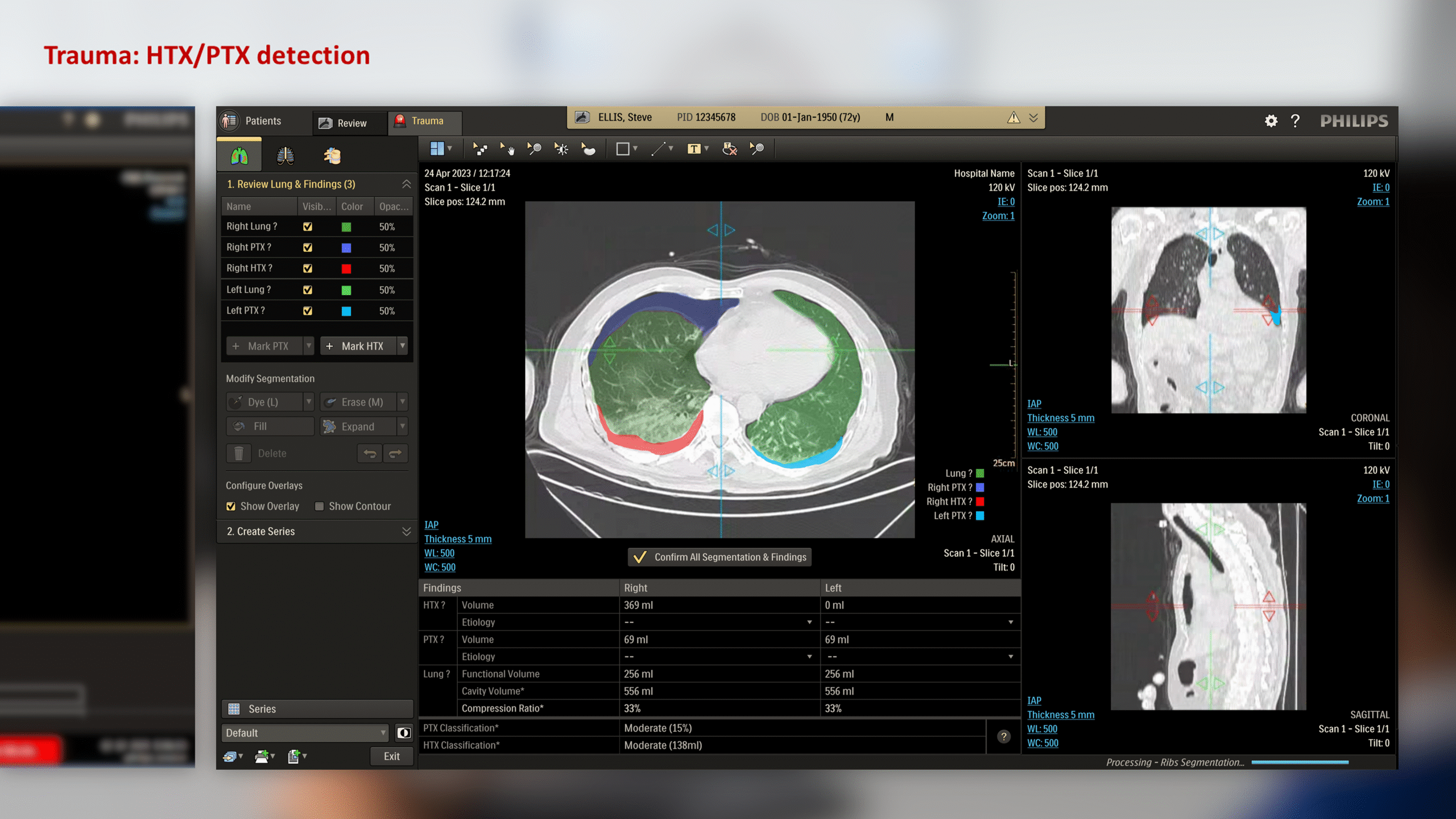
Task: Click the Right HTX red color swatch
Action: coord(346,268)
